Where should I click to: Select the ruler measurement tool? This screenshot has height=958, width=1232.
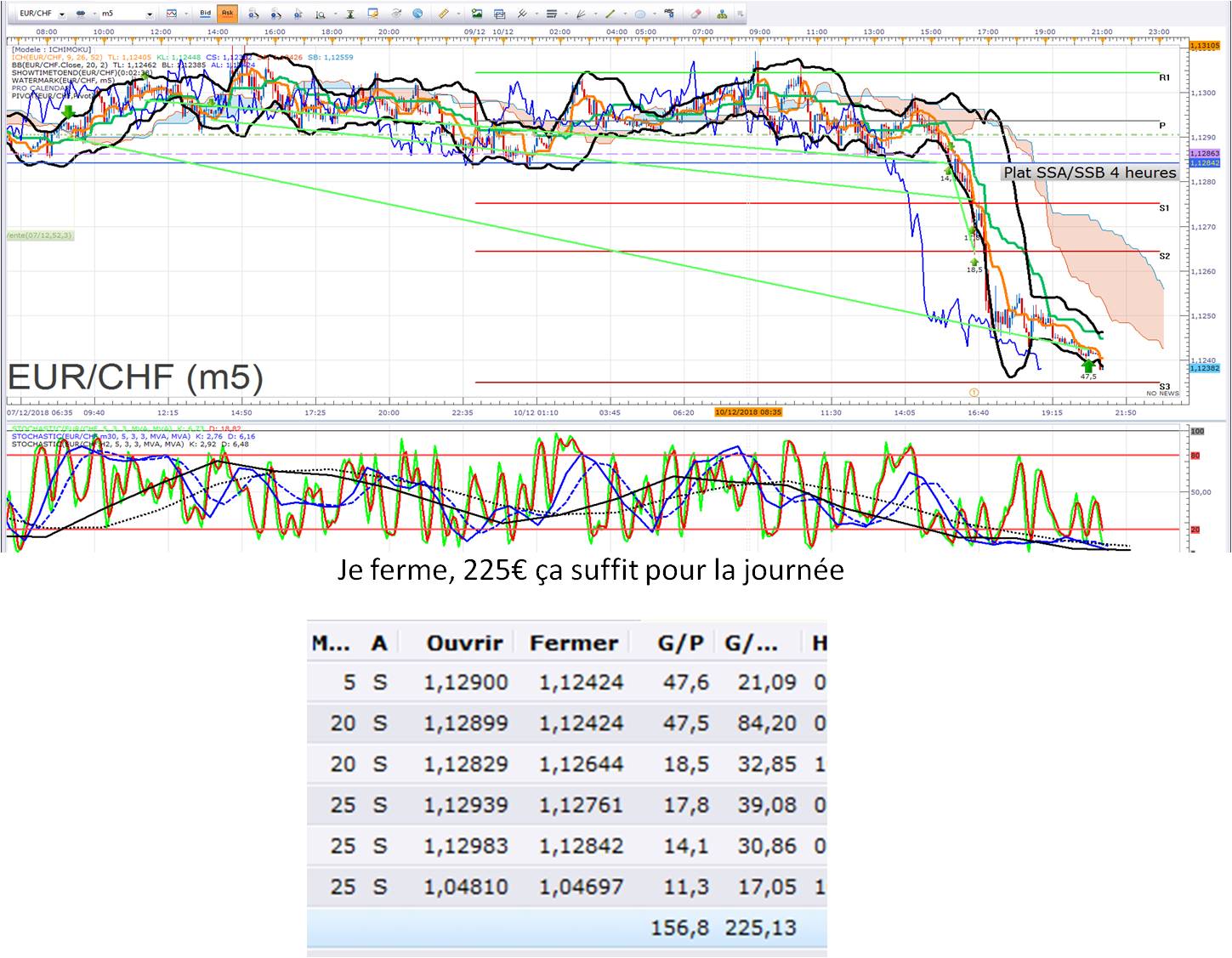pos(443,14)
